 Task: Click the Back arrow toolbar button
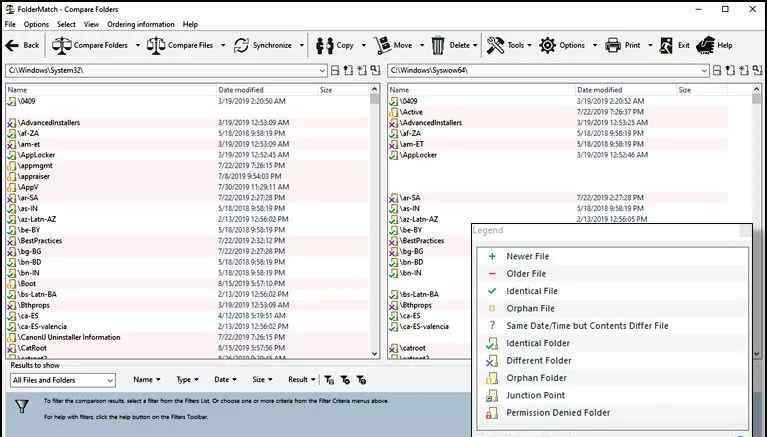[x=22, y=45]
